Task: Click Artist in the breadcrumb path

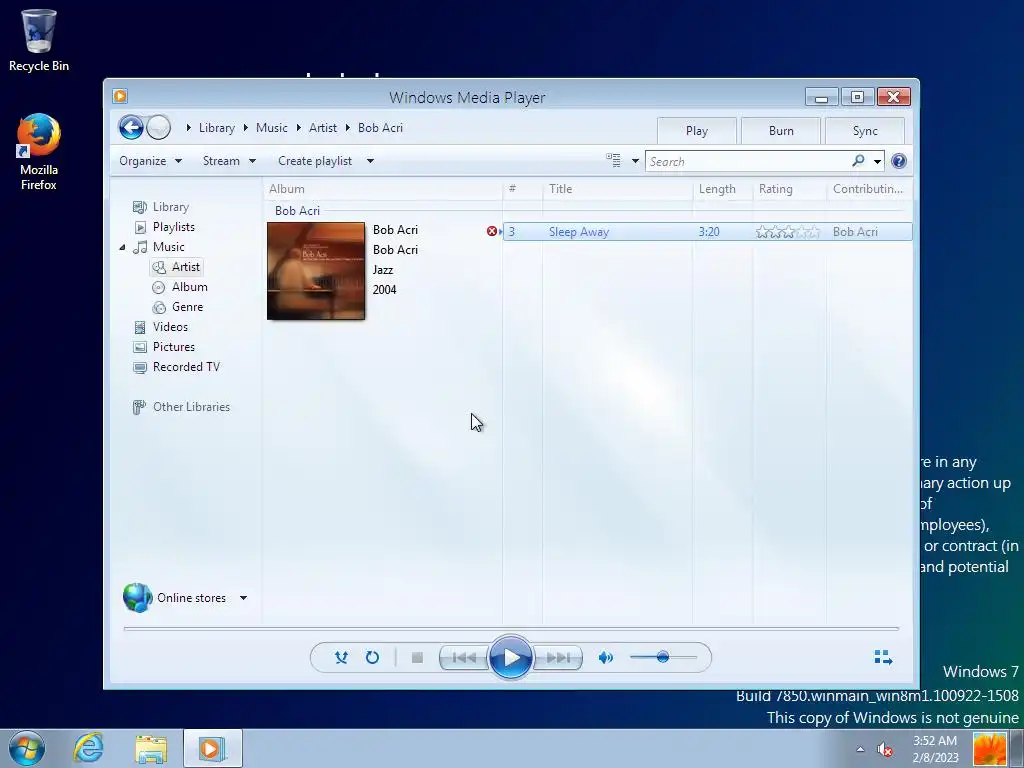Action: (323, 128)
